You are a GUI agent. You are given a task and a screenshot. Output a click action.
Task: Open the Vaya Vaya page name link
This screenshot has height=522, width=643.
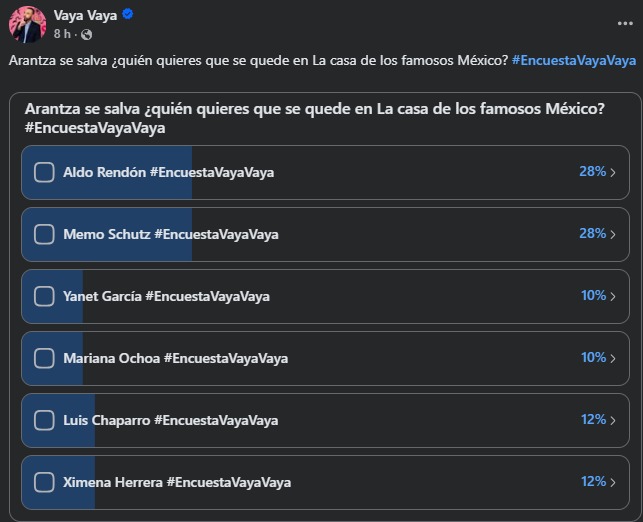pyautogui.click(x=85, y=15)
